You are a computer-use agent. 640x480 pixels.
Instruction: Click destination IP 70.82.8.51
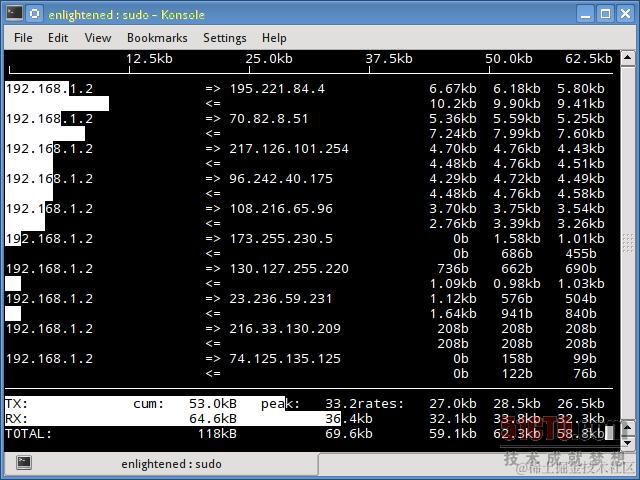point(269,119)
